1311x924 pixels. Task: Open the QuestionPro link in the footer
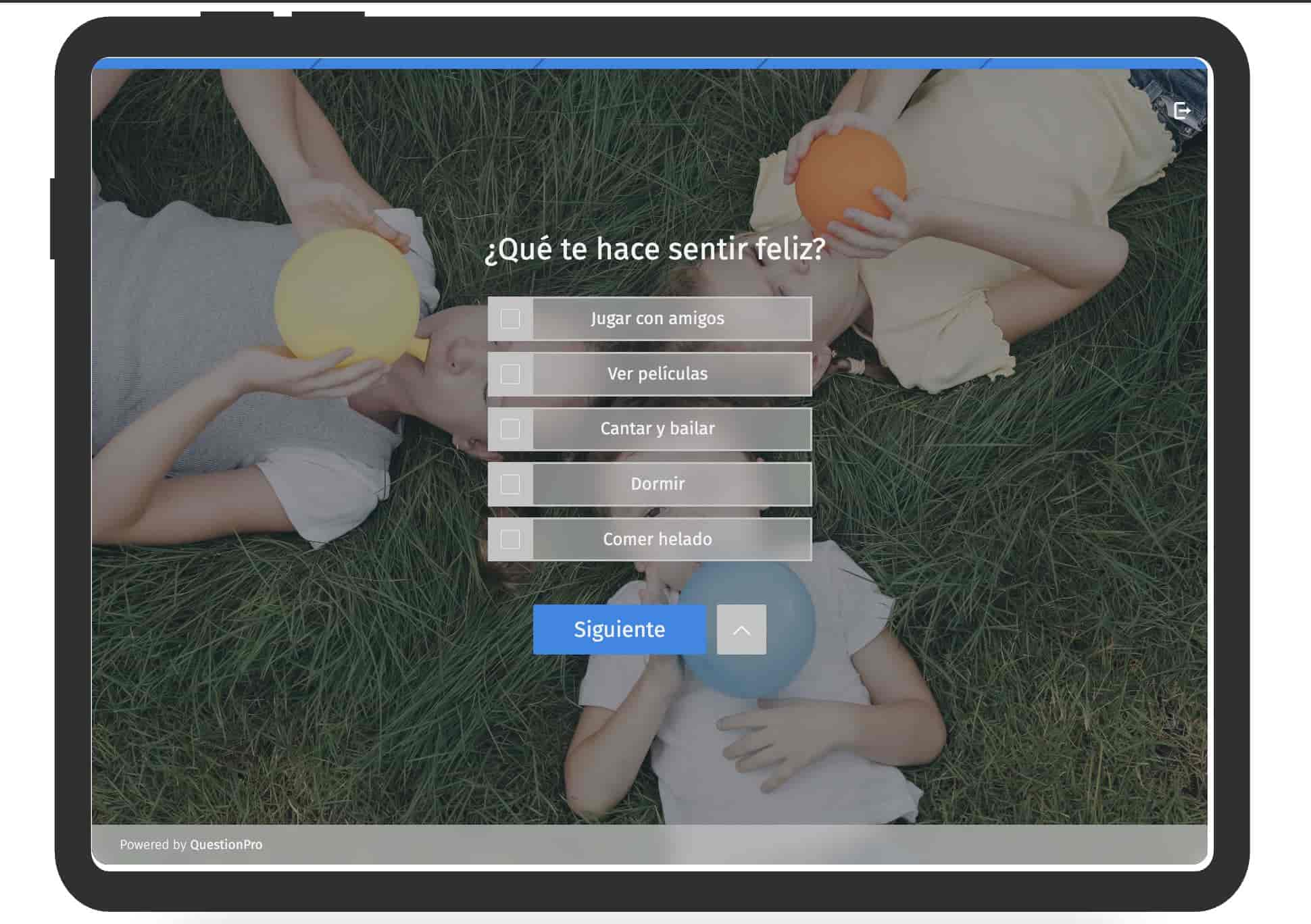point(227,844)
